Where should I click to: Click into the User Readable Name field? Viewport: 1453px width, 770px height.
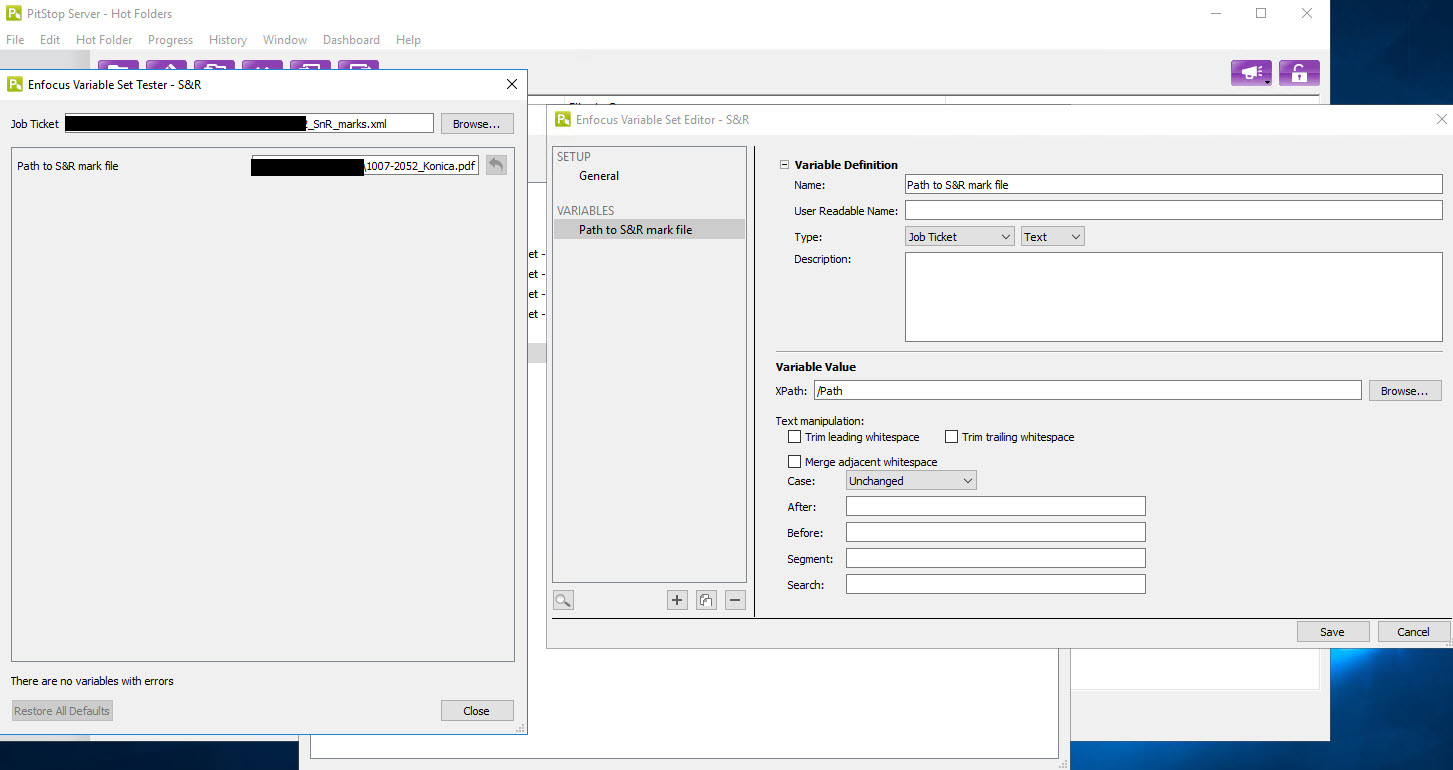coord(1173,210)
